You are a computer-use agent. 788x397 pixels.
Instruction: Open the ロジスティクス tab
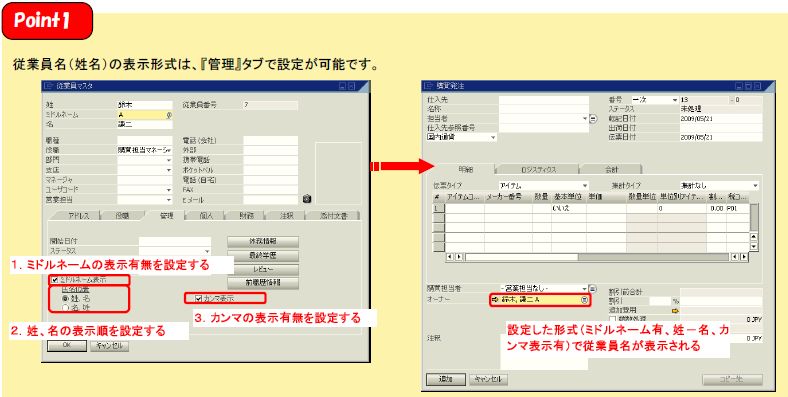538,169
